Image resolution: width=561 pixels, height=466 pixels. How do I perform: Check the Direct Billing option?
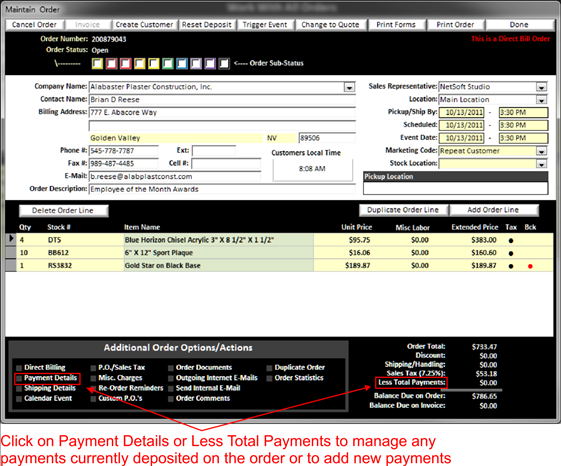pos(19,368)
